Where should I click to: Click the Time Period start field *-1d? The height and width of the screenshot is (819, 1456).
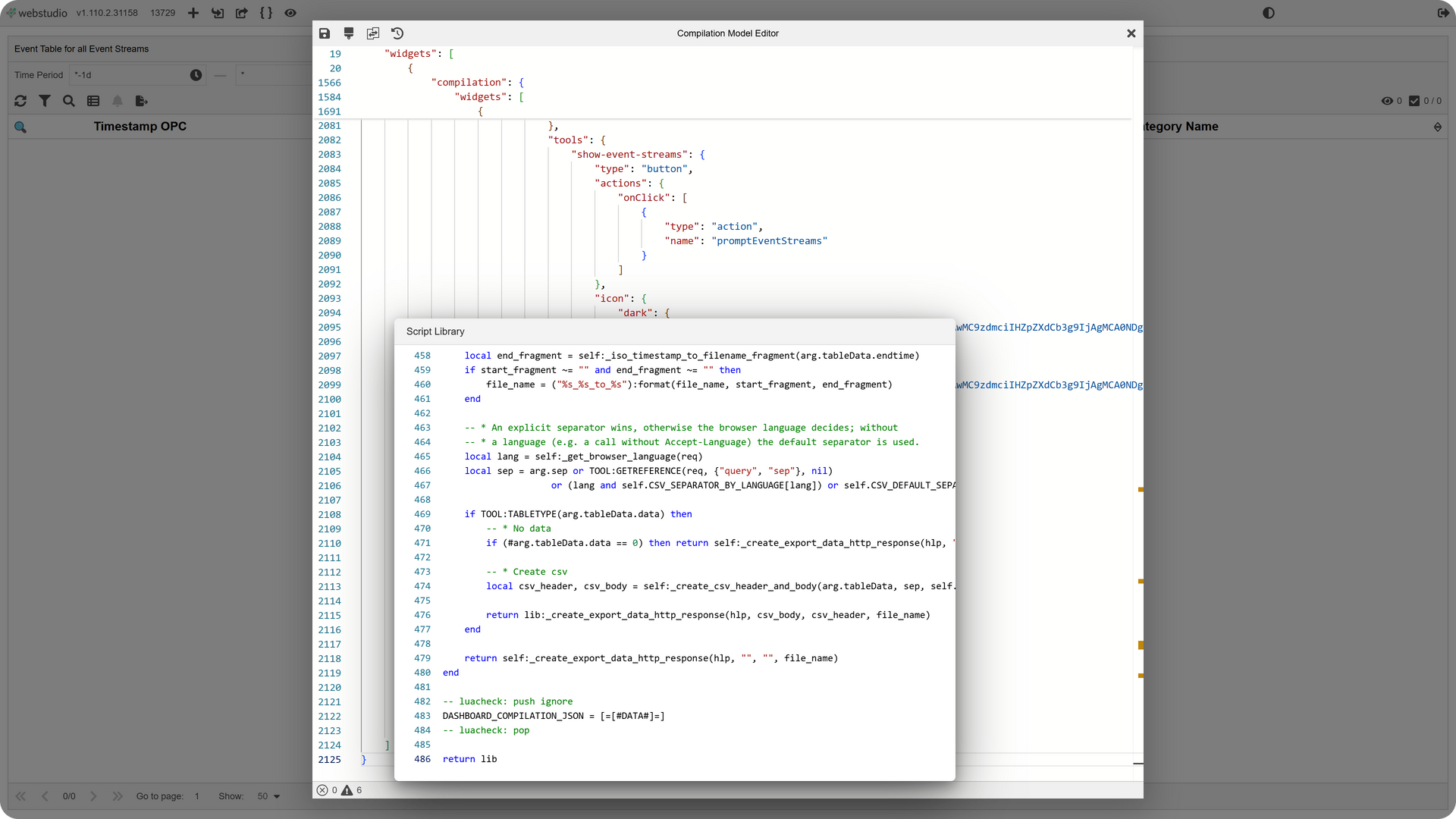pyautogui.click(x=129, y=75)
